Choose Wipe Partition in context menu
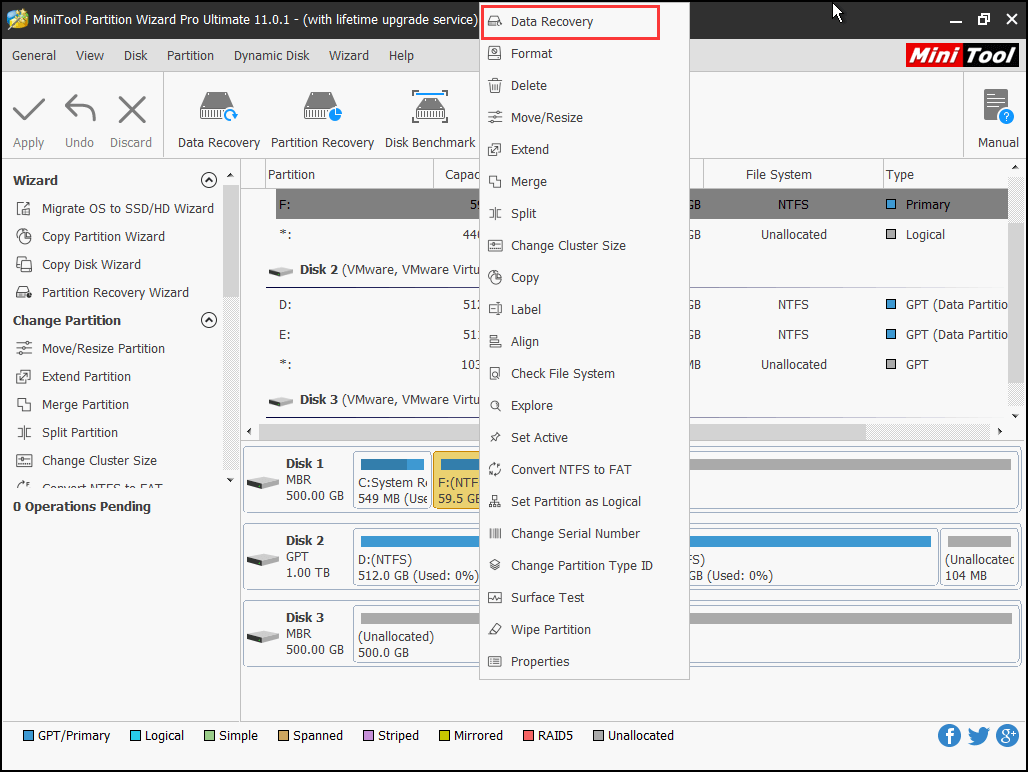The image size is (1028, 772). point(584,630)
